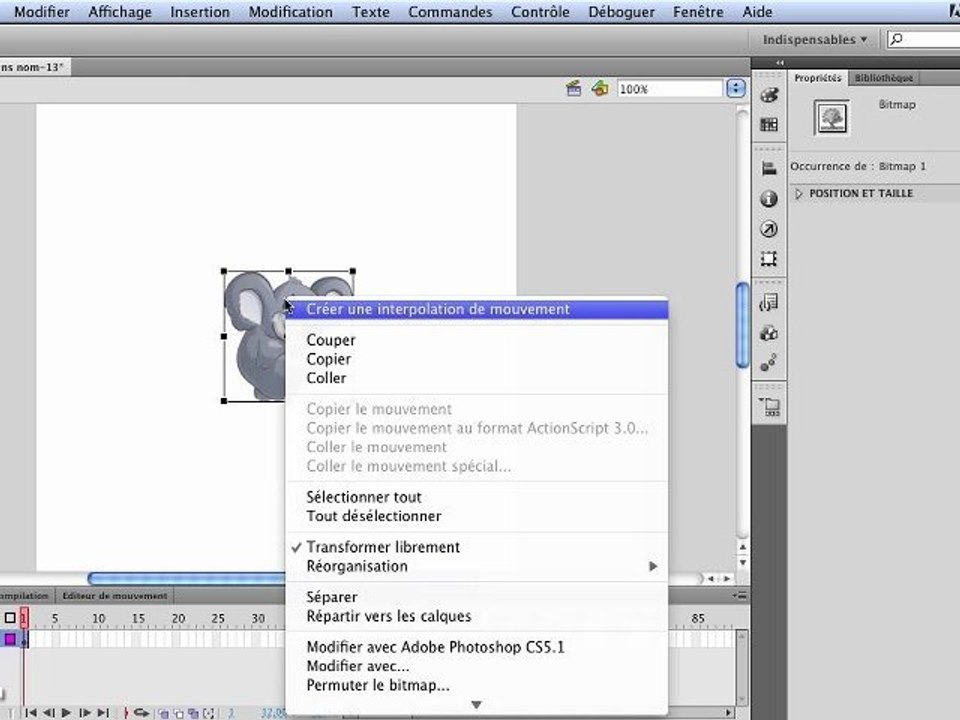Screen dimensions: 960x720
Task: Open the Modification menu
Action: pyautogui.click(x=291, y=12)
